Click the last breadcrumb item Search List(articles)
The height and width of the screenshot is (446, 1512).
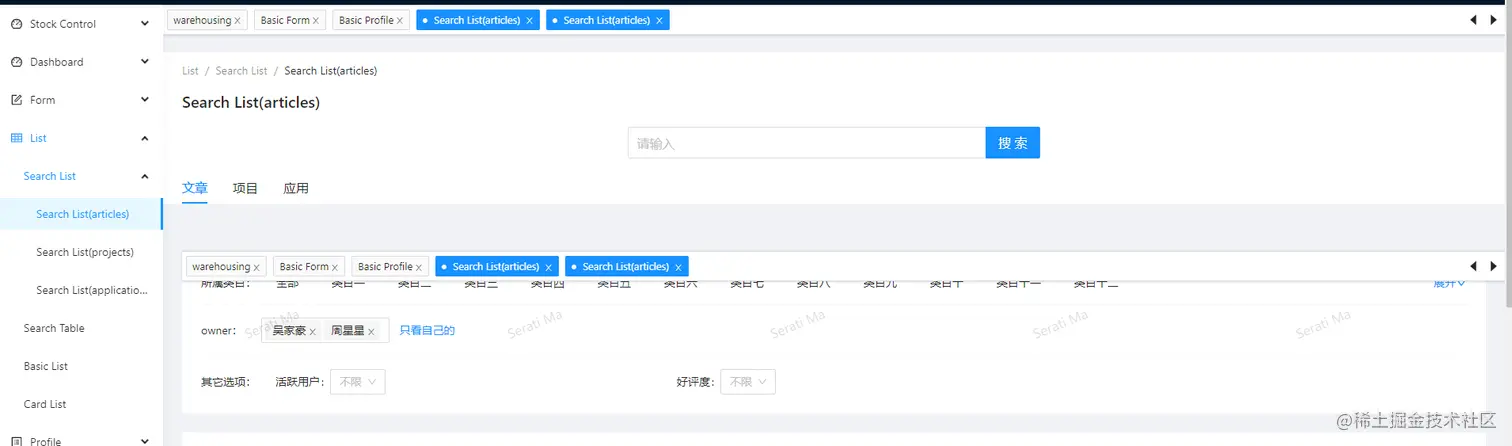coord(330,71)
